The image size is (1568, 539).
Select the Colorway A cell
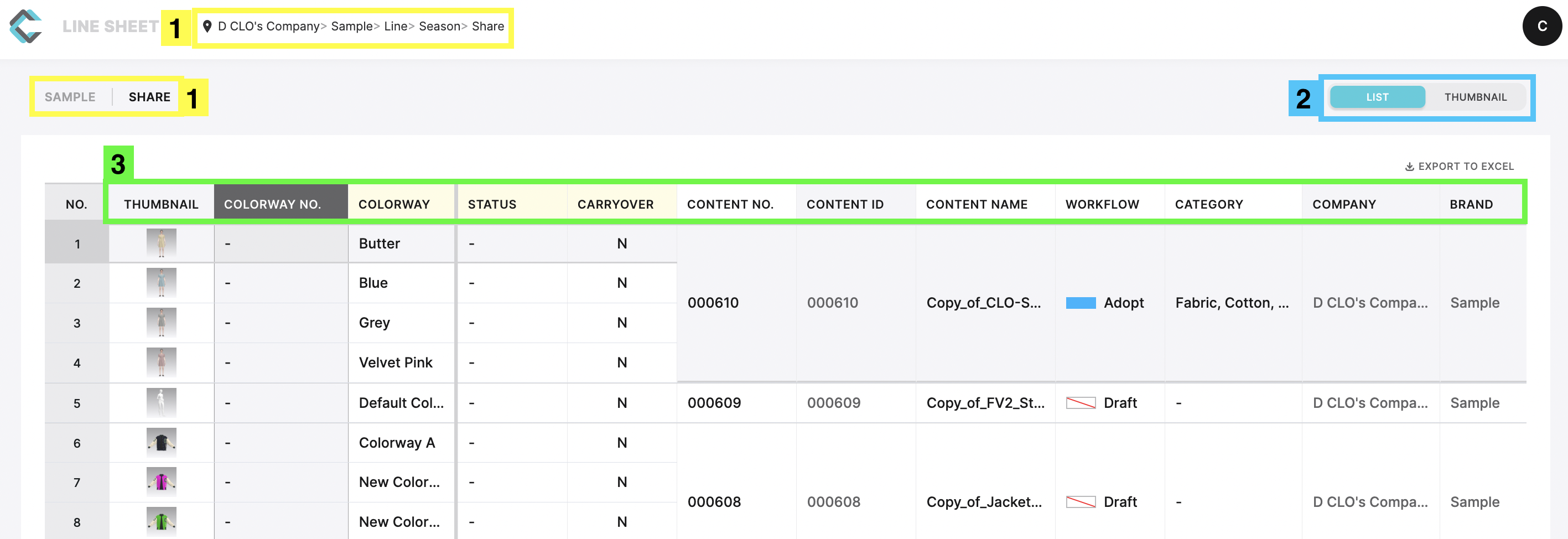click(x=401, y=443)
